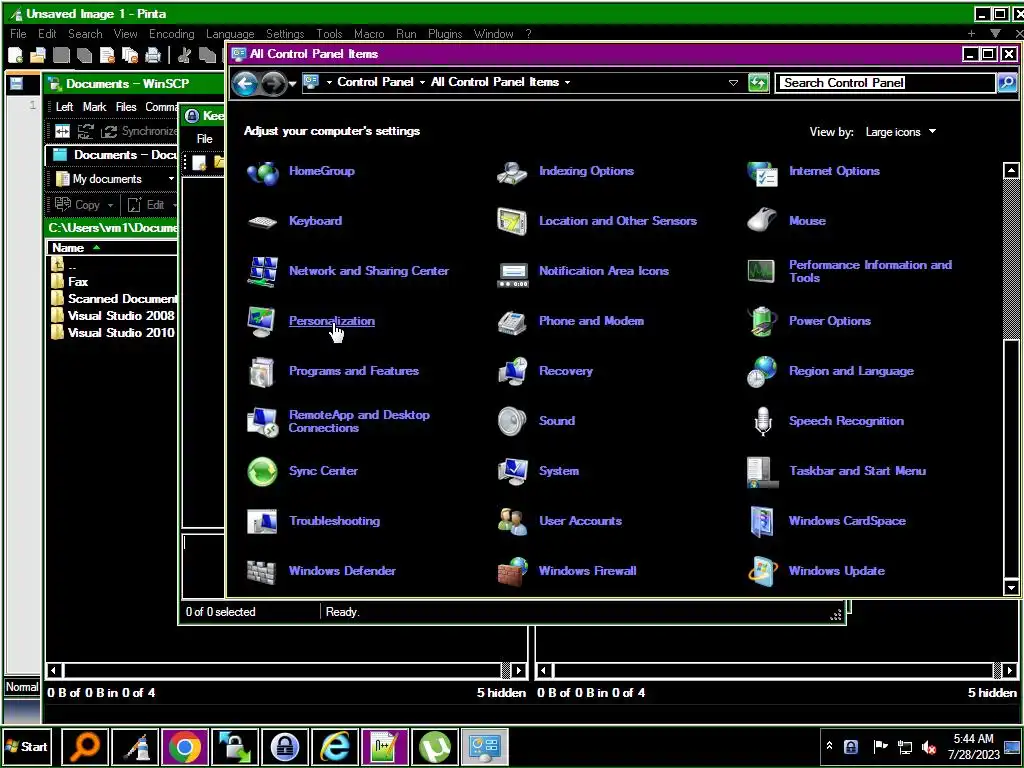Open Internet Explorer from the taskbar

334,747
